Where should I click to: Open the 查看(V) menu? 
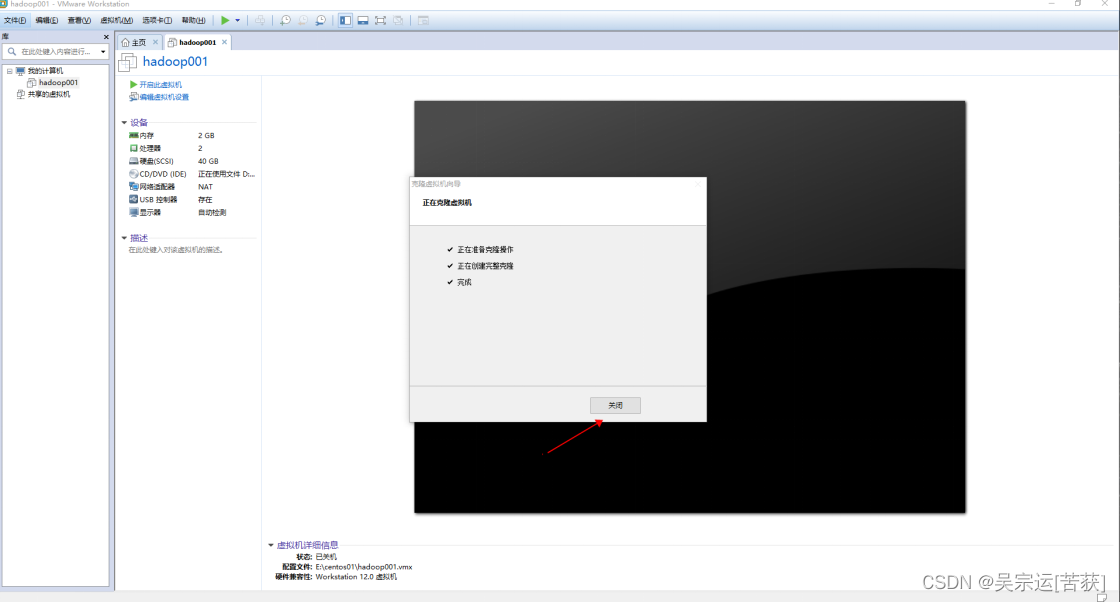coord(79,21)
